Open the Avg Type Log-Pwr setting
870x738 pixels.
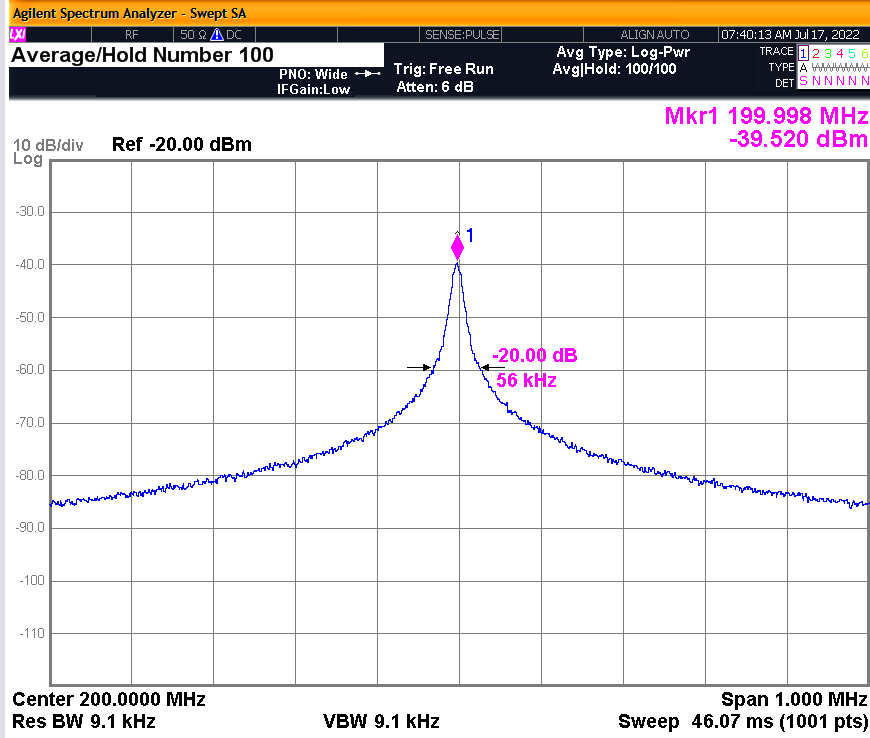(622, 52)
